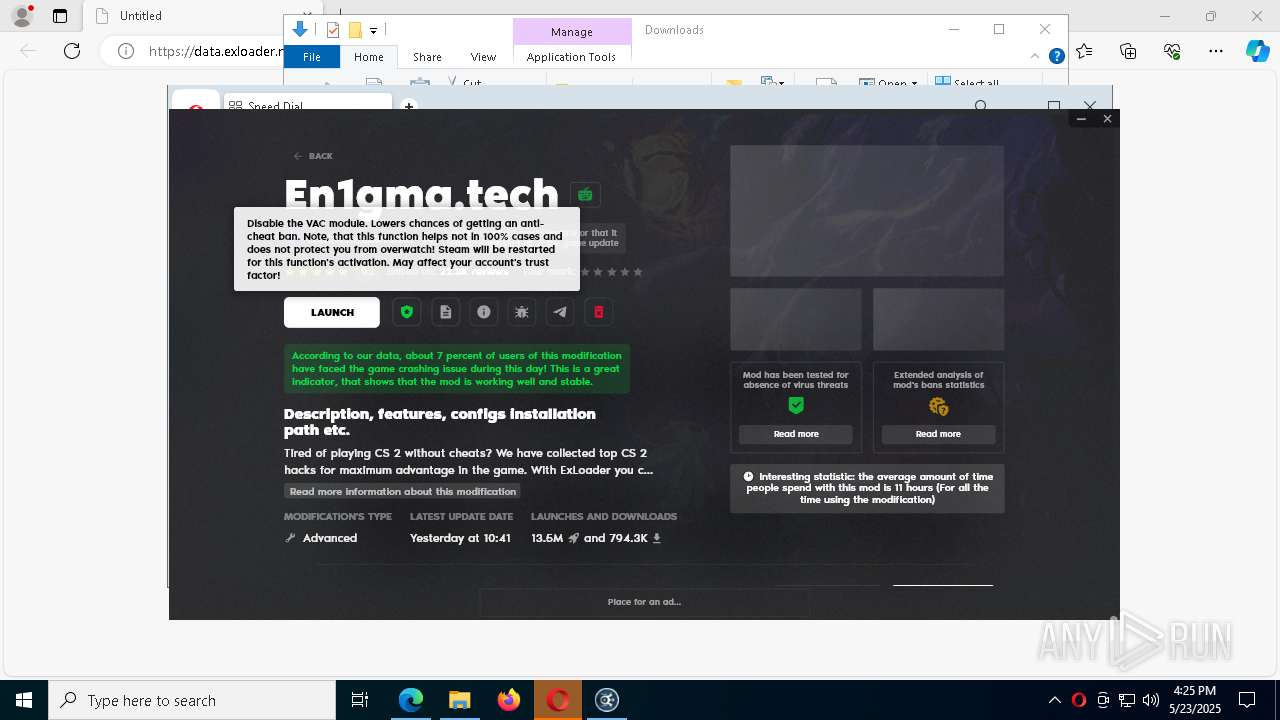The height and width of the screenshot is (720, 1280).
Task: Open Edge browser essentials heart icon
Action: (x=1172, y=51)
